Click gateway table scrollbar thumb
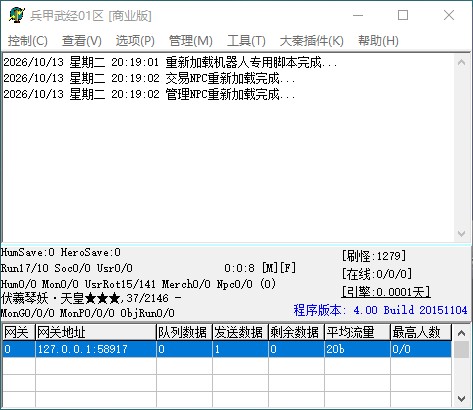This screenshot has width=473, height=410. point(462,349)
